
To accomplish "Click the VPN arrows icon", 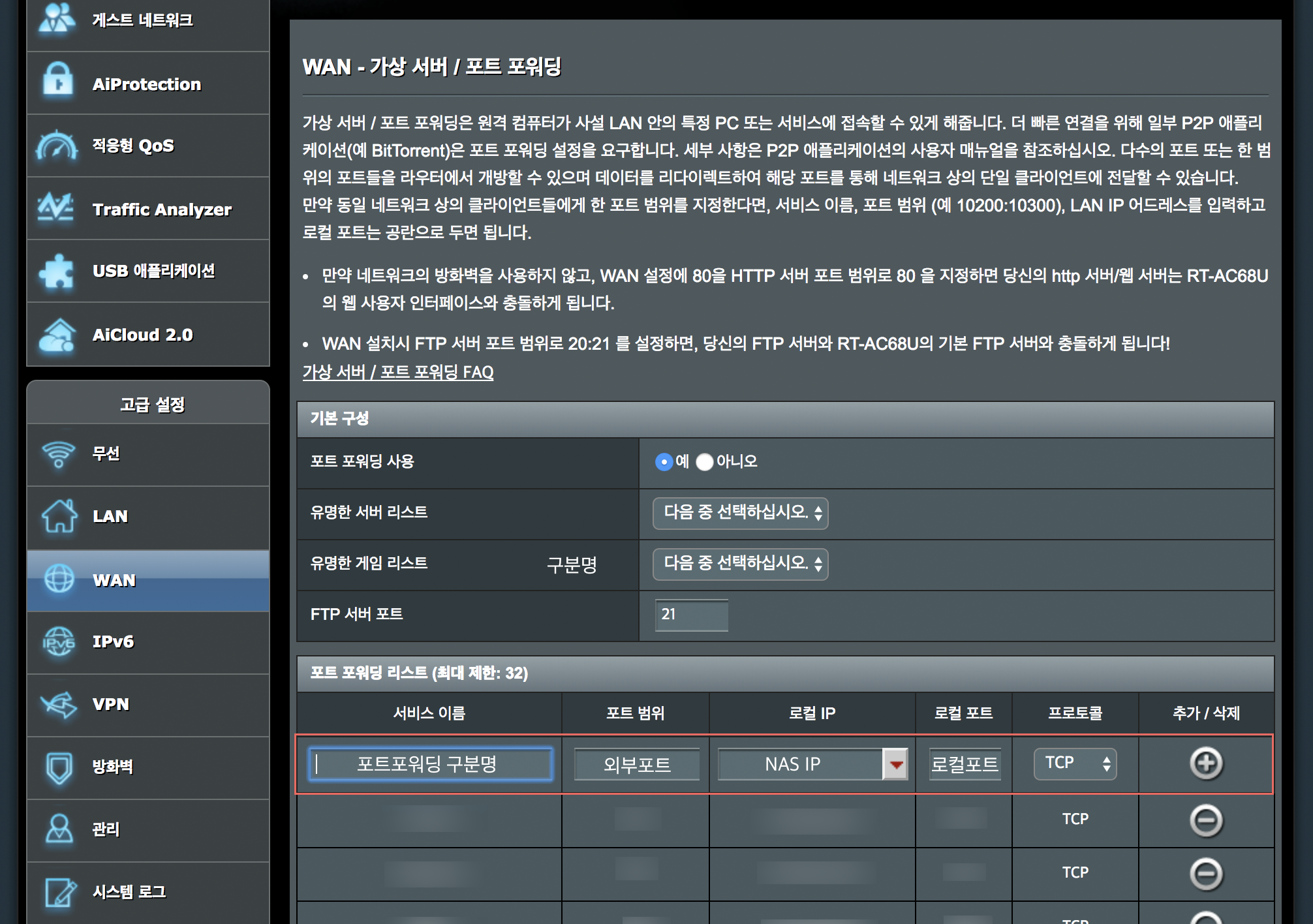I will pyautogui.click(x=59, y=705).
